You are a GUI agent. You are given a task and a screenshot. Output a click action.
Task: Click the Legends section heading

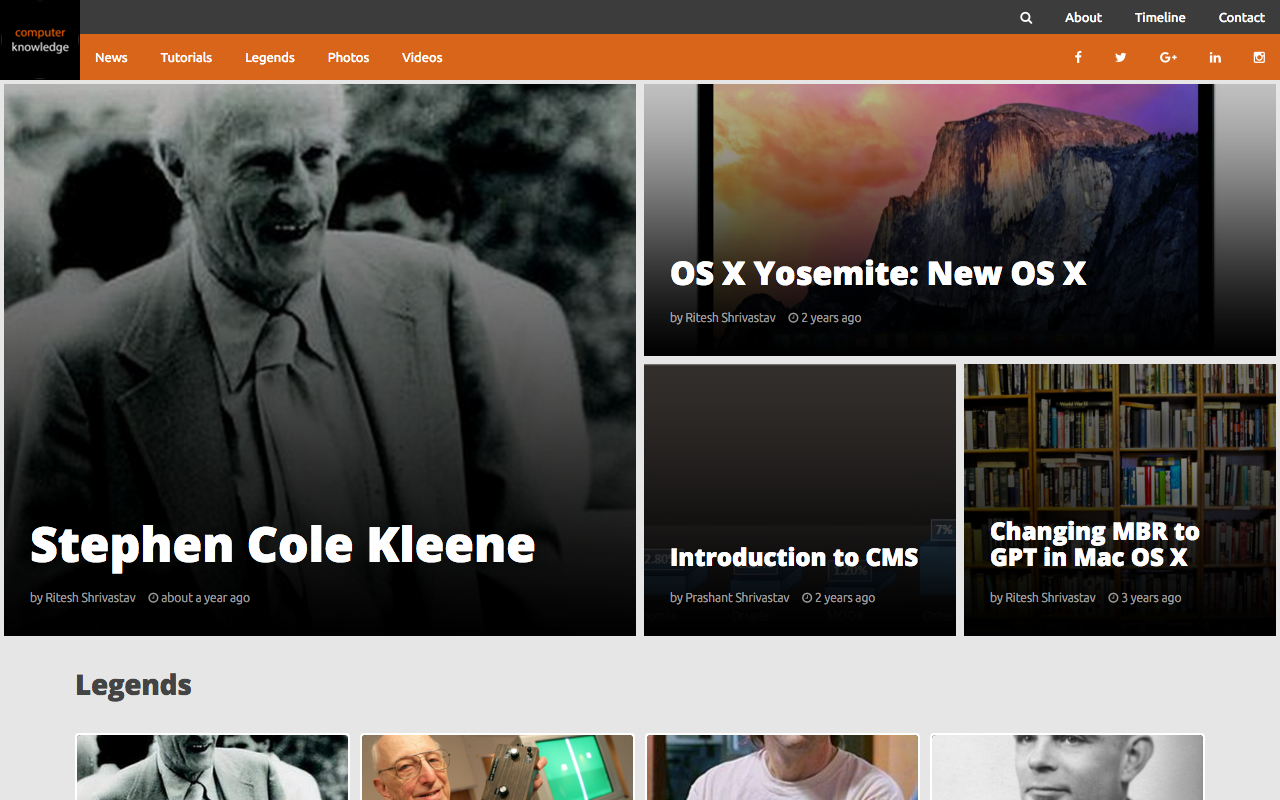(x=133, y=685)
